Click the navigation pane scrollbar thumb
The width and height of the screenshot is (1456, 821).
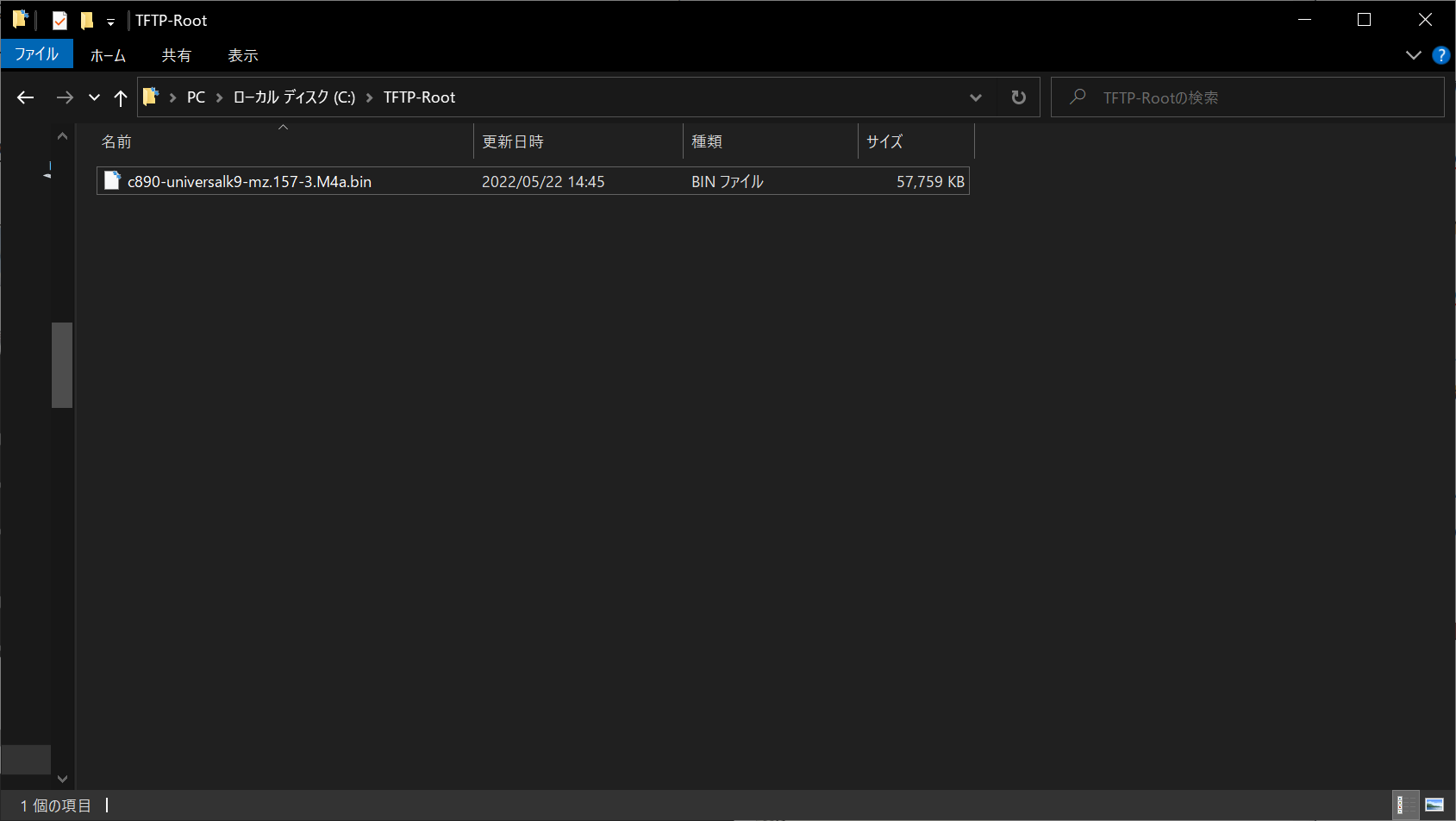(62, 365)
